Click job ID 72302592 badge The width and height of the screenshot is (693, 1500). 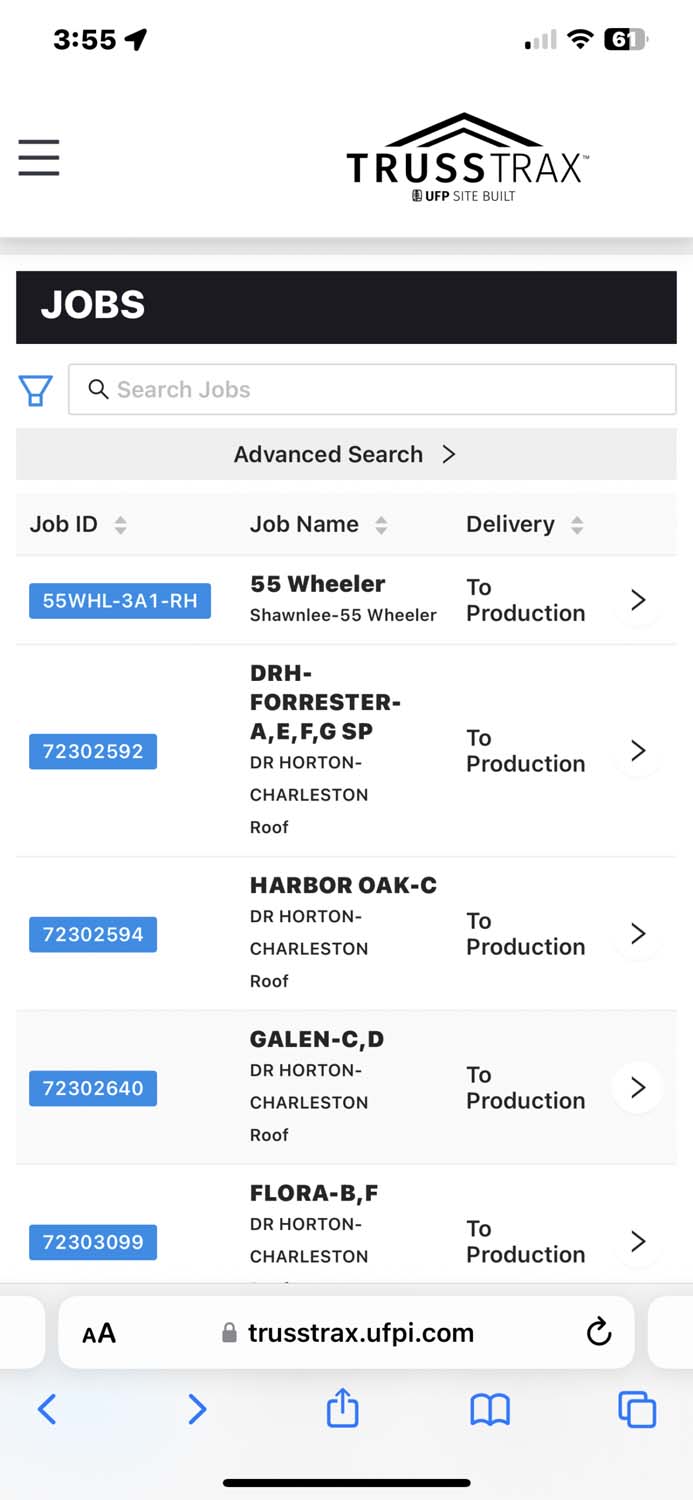[x=93, y=751]
